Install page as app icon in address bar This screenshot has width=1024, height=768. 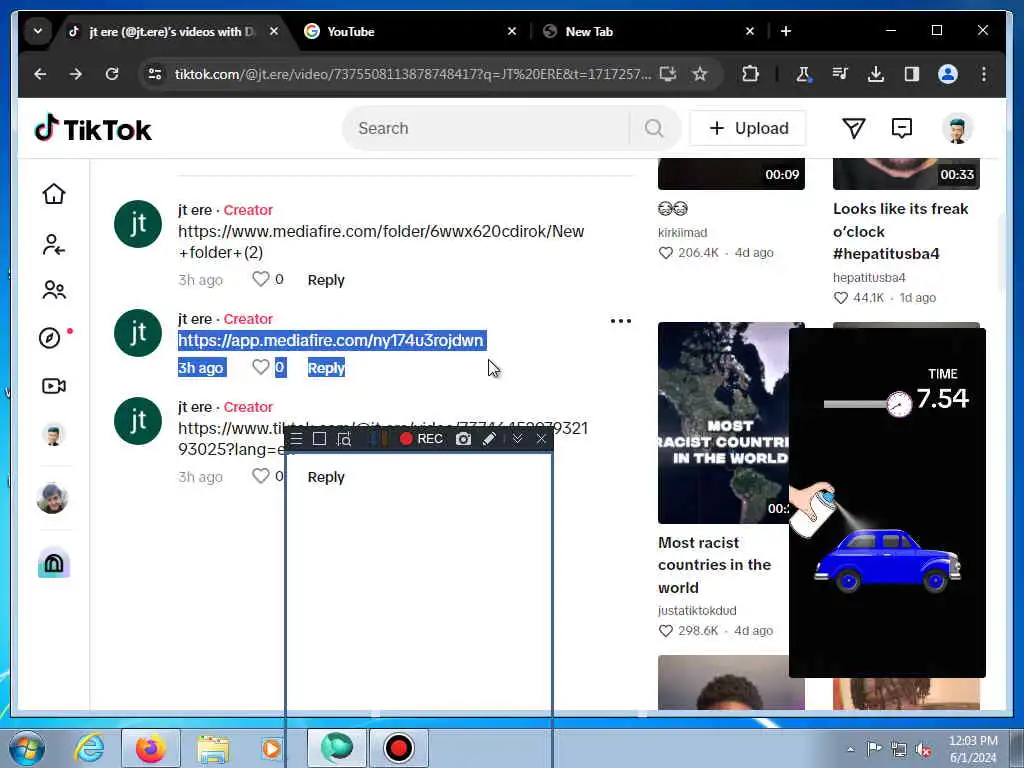click(667, 74)
